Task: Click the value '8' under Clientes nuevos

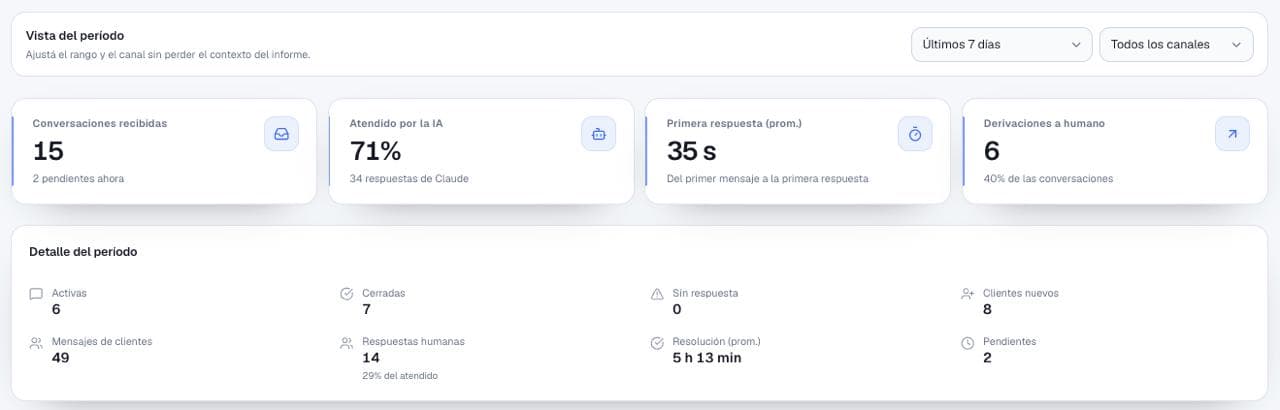Action: tap(987, 309)
